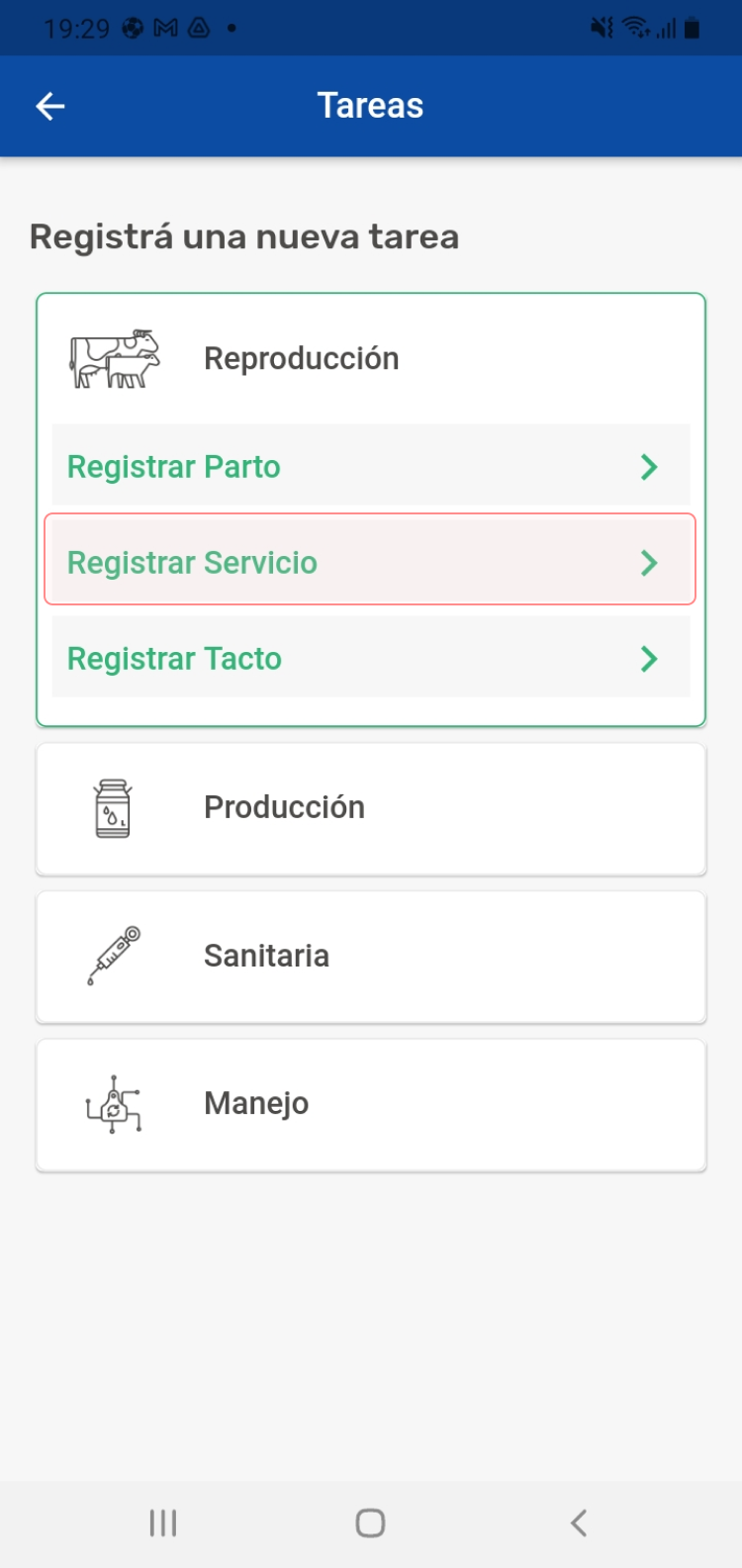The width and height of the screenshot is (742, 1568).
Task: Click the chevron next to Registrar Tacto
Action: [x=649, y=659]
